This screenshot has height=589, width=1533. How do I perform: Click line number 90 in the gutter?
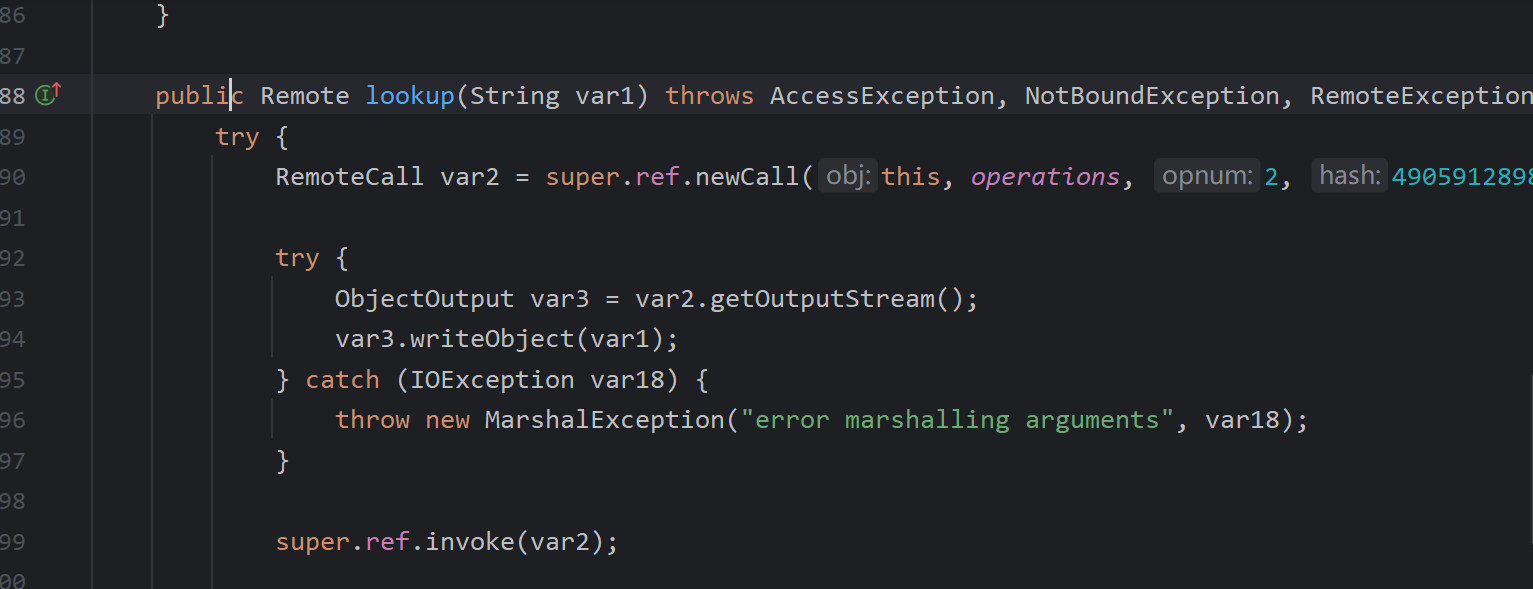coord(14,177)
